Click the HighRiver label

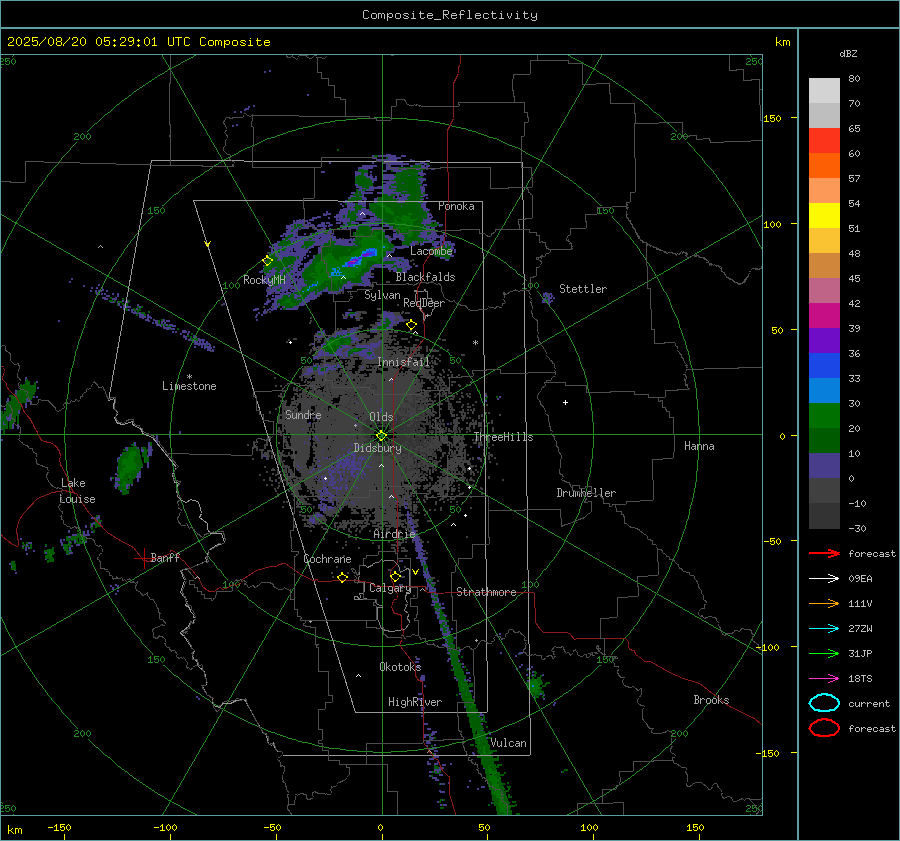click(415, 702)
